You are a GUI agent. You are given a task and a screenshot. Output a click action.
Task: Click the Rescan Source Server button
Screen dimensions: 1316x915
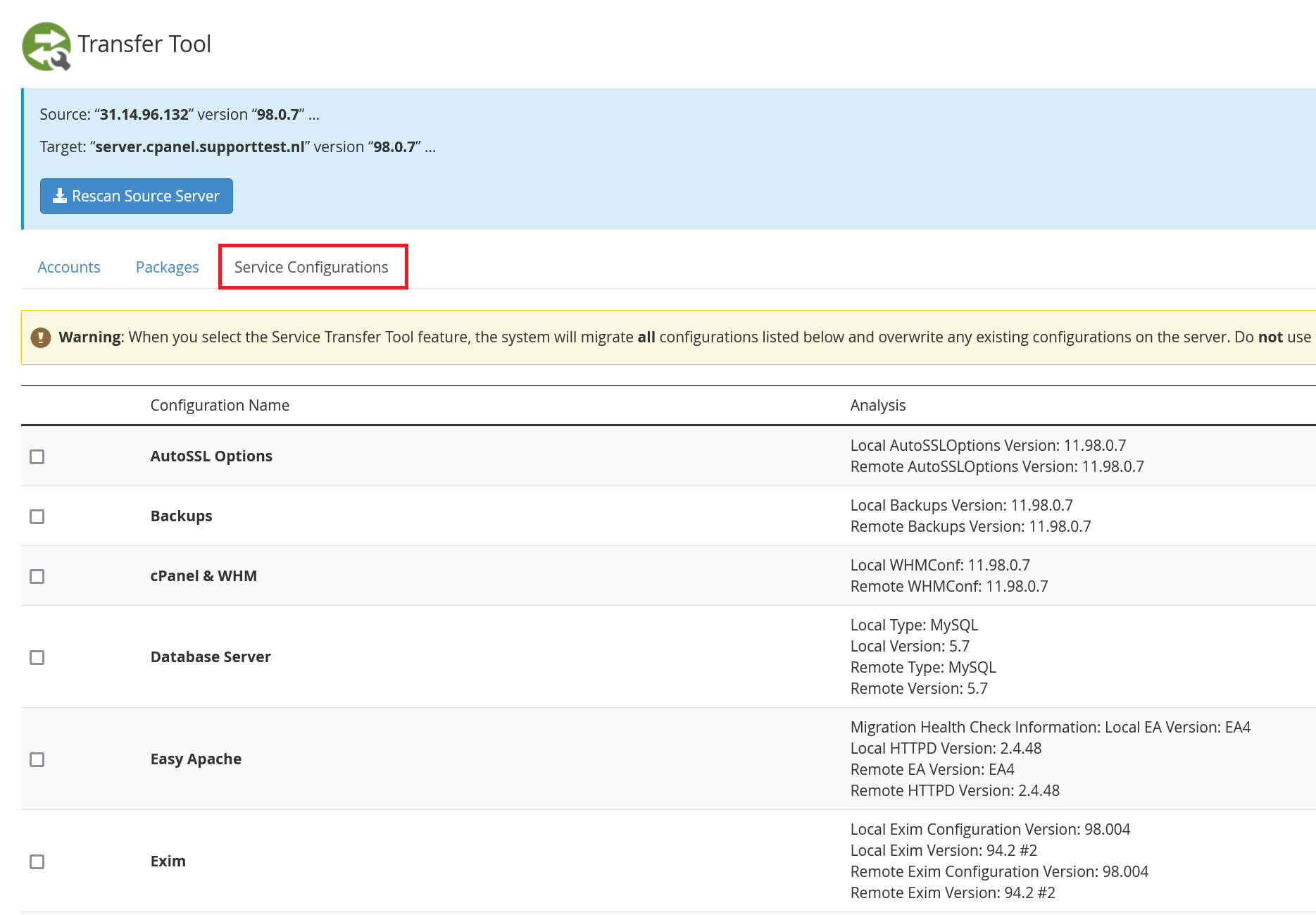click(137, 196)
